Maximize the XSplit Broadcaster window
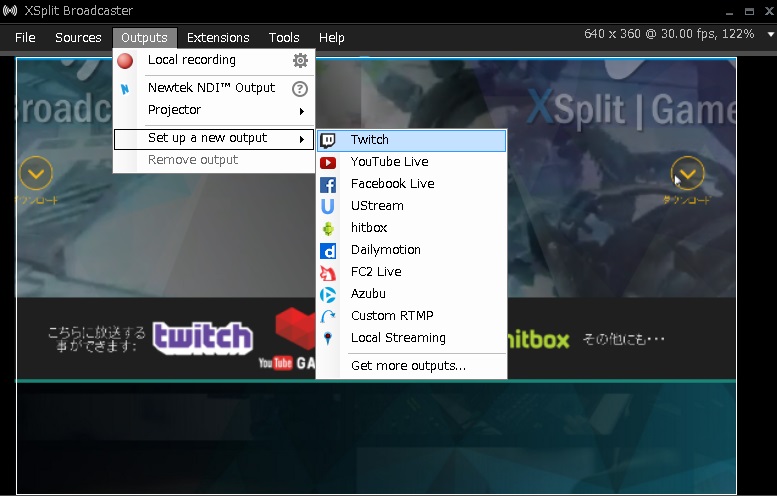The image size is (777, 496). 749,11
